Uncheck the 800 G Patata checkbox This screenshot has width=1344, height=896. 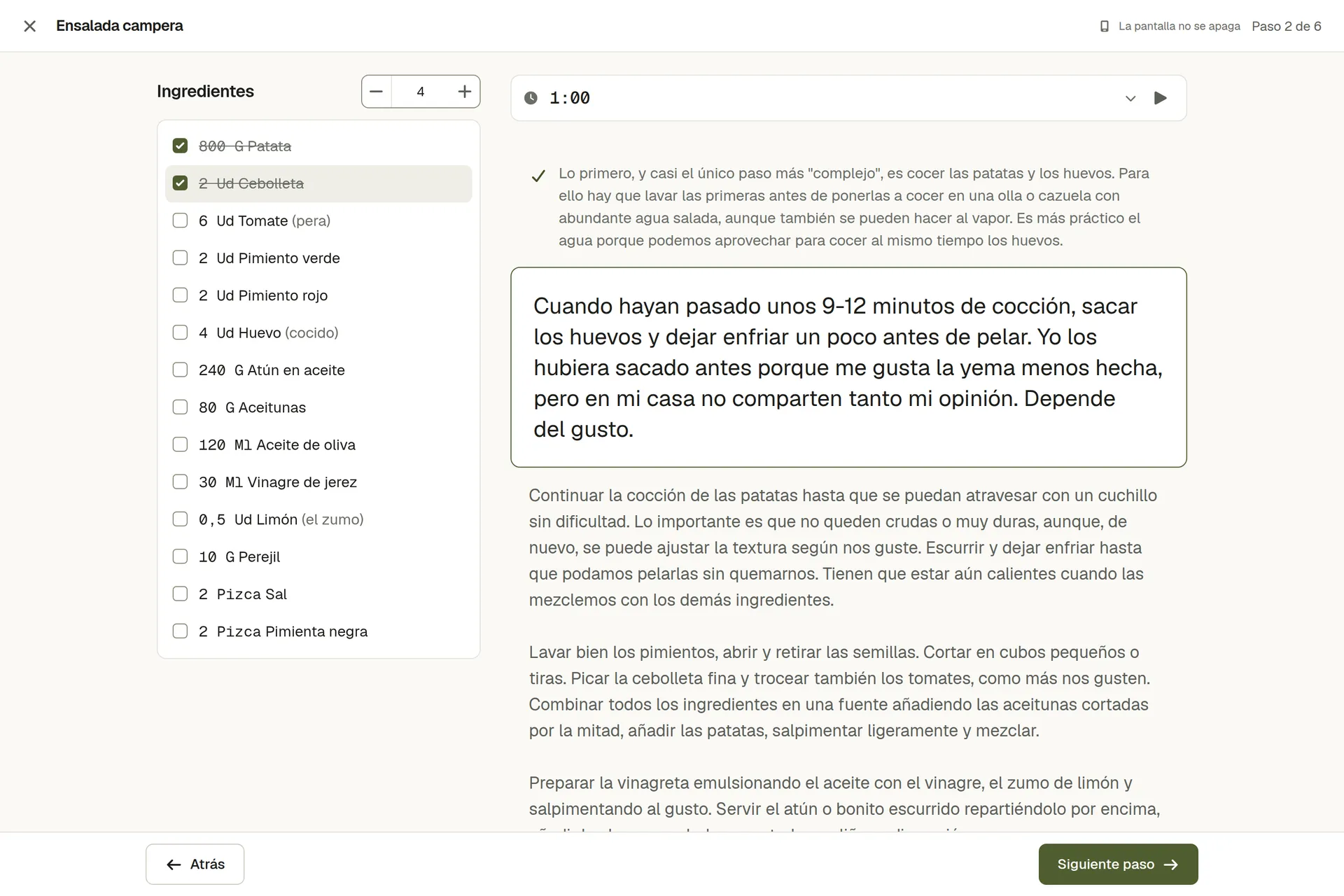coord(180,146)
